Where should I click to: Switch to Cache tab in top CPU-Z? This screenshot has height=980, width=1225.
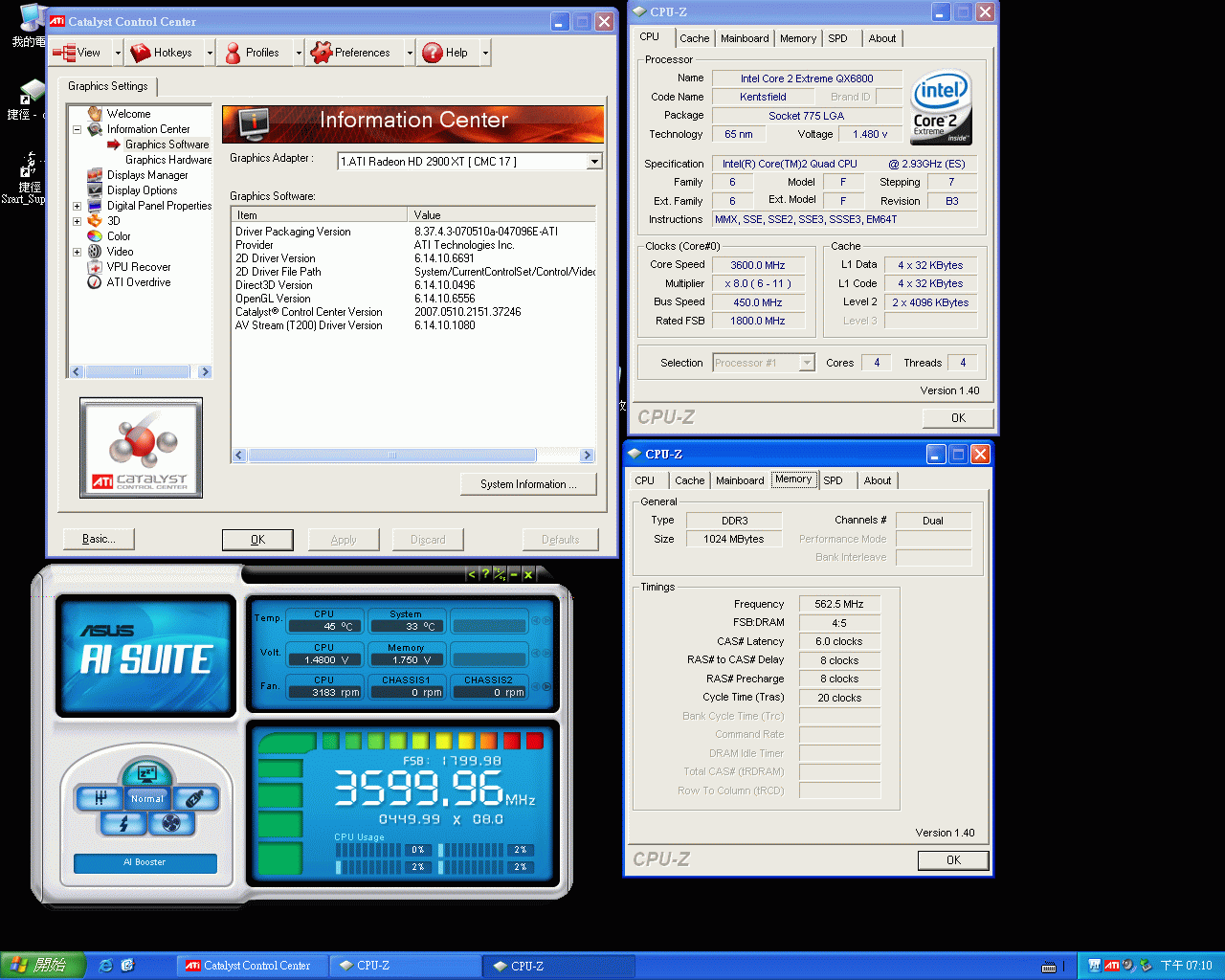coord(694,39)
